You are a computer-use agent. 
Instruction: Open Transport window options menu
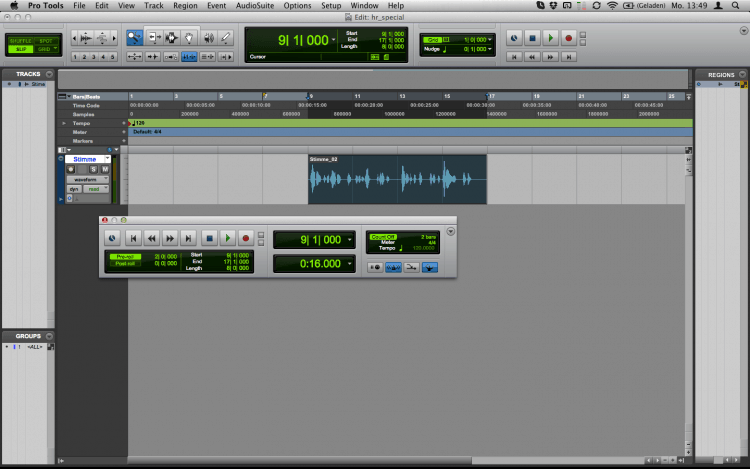tap(451, 231)
